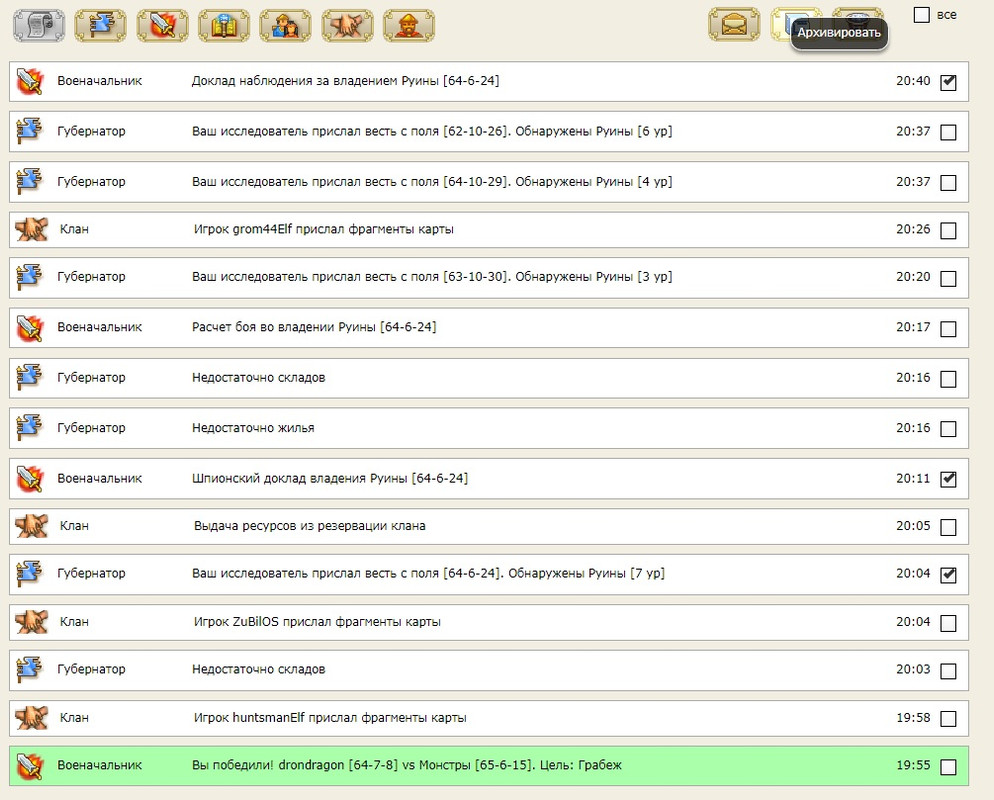
Task: Open 'Недостаточно жилья' message
Action: coord(253,428)
